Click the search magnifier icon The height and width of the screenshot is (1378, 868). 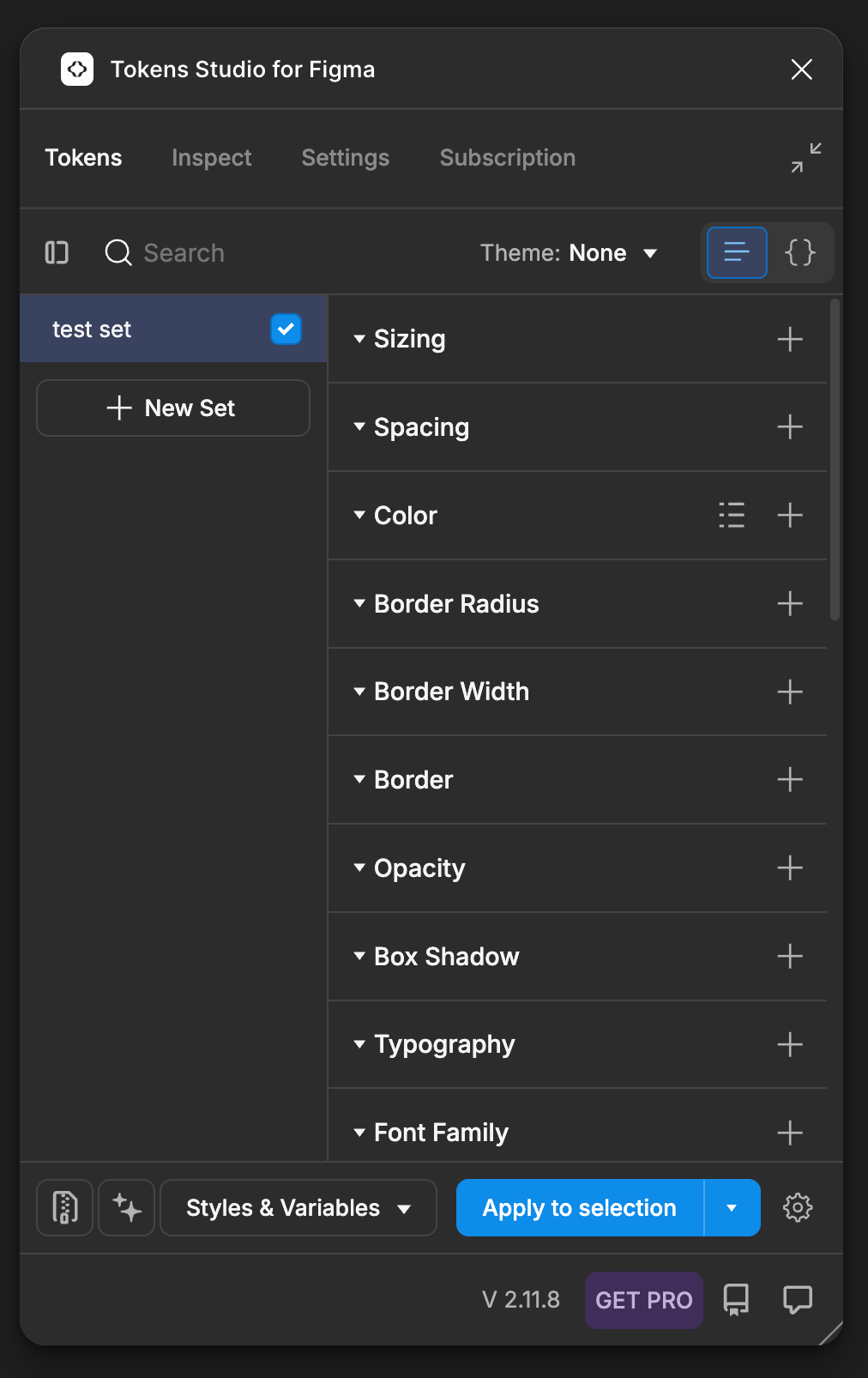[x=118, y=253]
